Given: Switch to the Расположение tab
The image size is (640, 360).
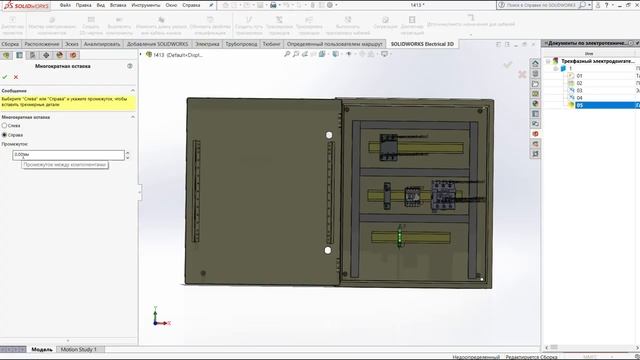Looking at the screenshot, I should coord(42,44).
